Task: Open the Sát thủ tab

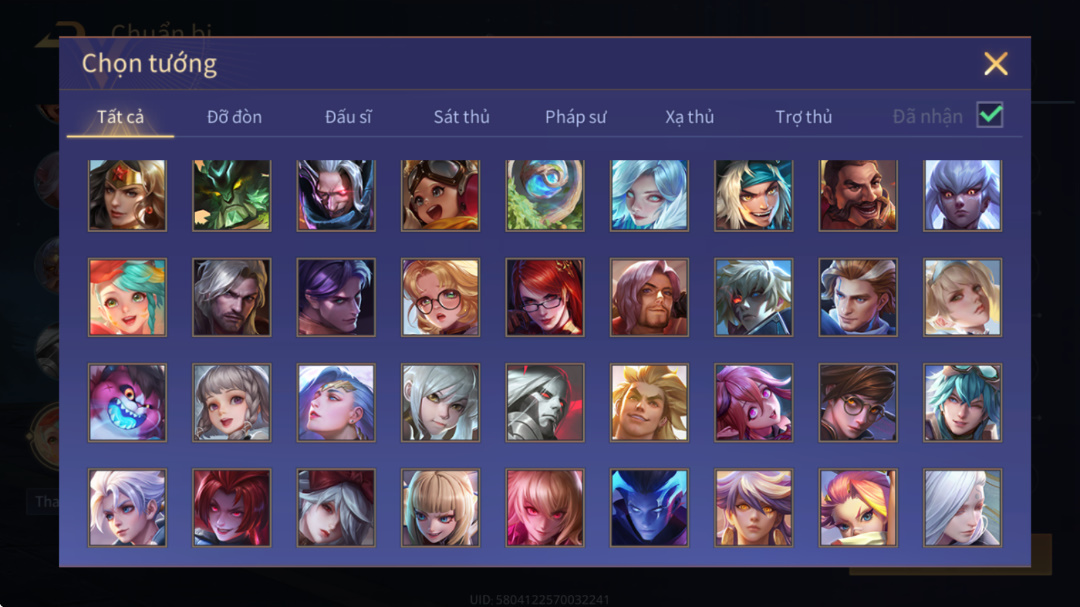Action: coord(461,116)
